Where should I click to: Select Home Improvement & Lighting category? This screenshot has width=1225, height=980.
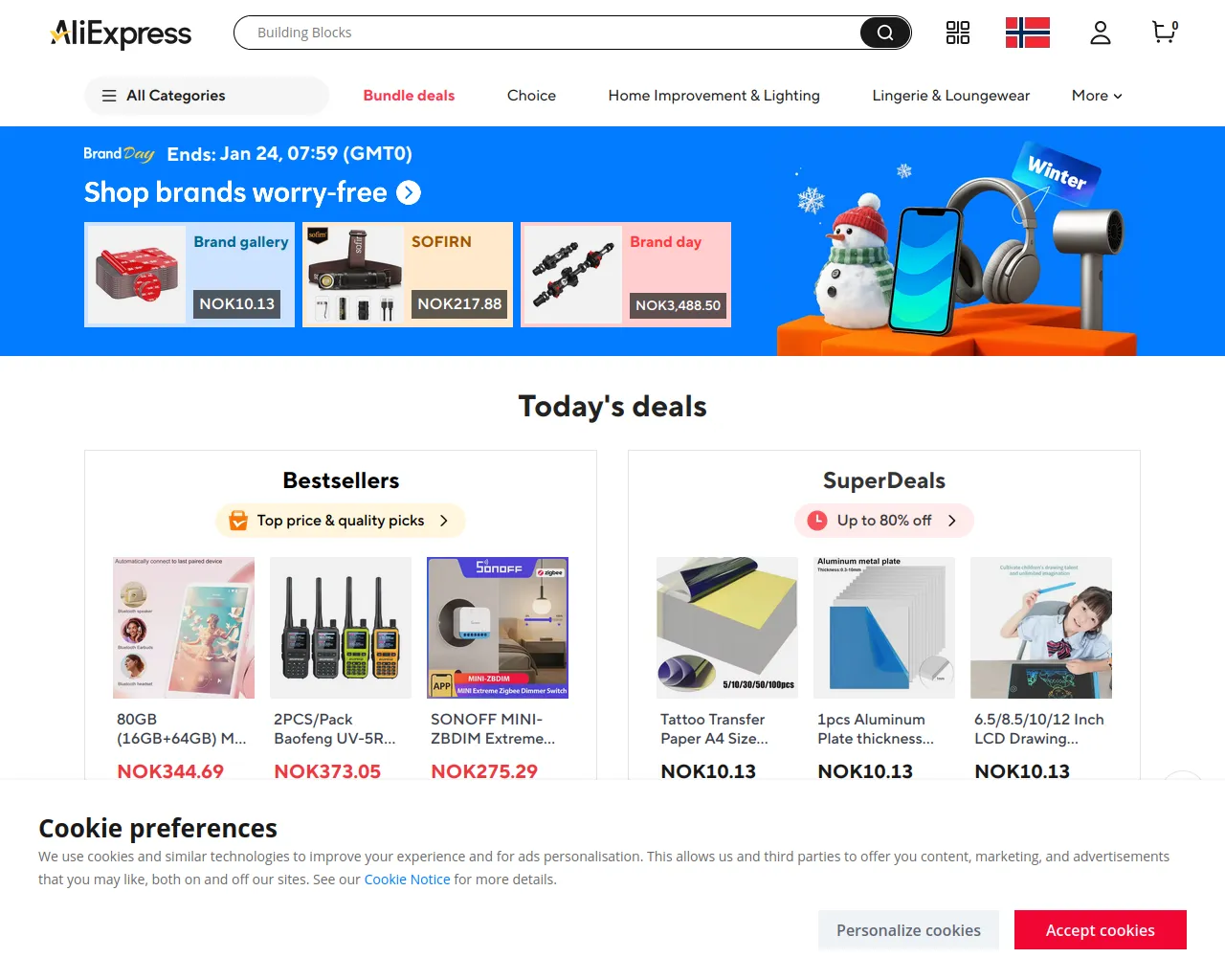(714, 96)
